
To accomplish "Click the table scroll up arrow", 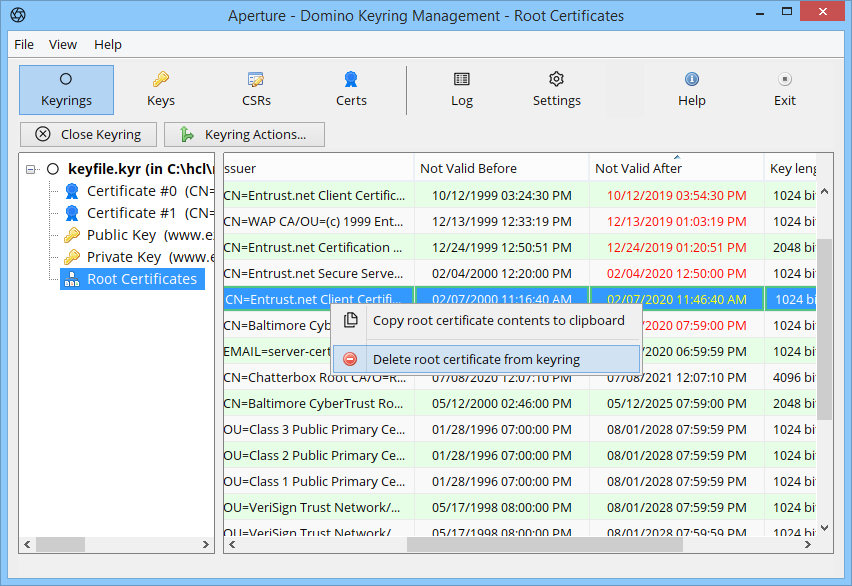I will tap(825, 191).
